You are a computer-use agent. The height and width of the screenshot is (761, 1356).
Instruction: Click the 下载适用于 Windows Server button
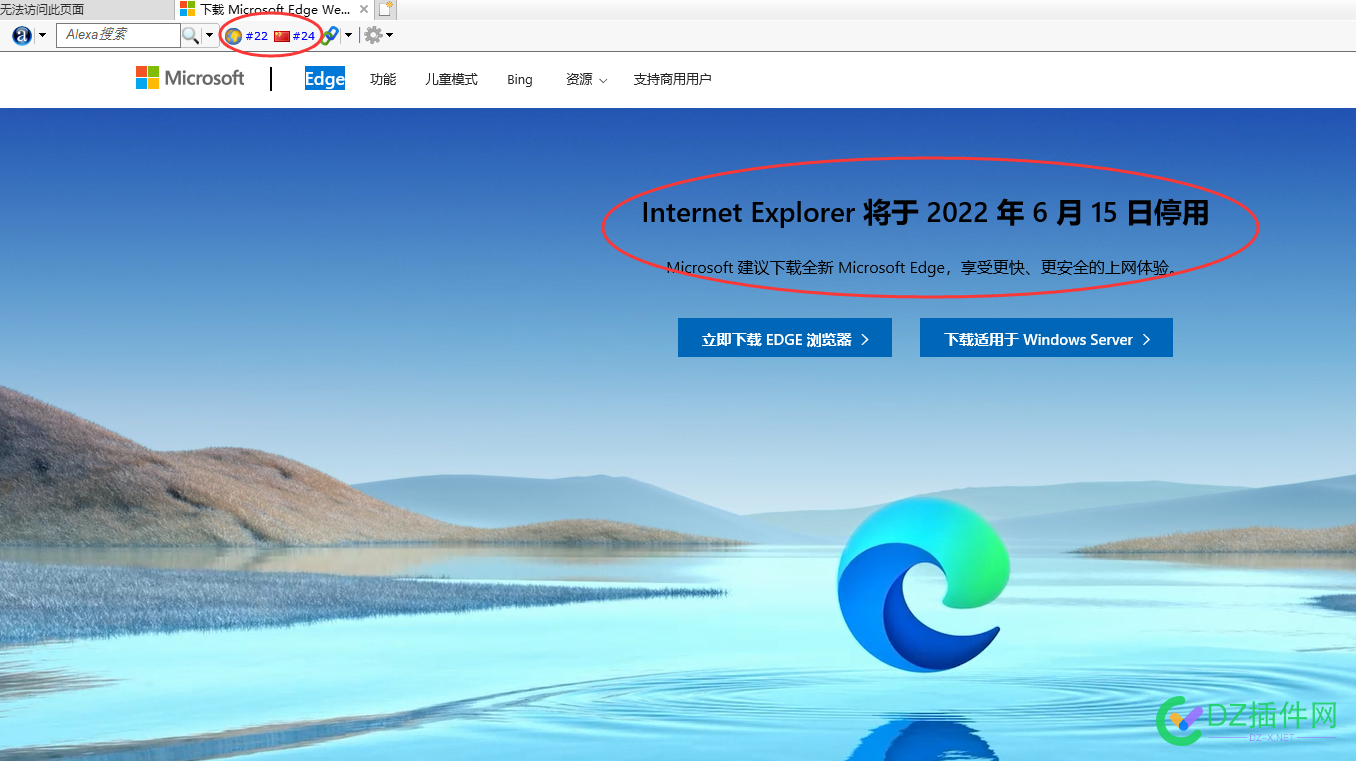coord(1046,338)
